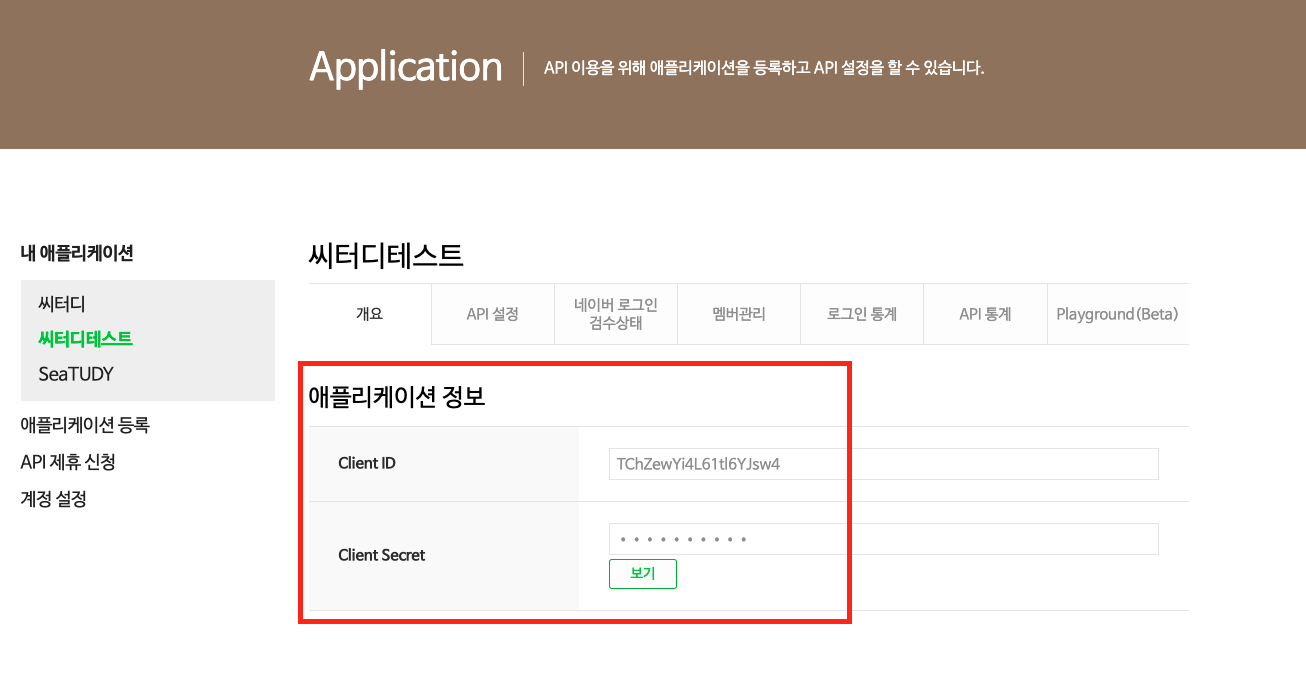
Task: Click the 씨터디테스트 page title heading
Action: [386, 256]
